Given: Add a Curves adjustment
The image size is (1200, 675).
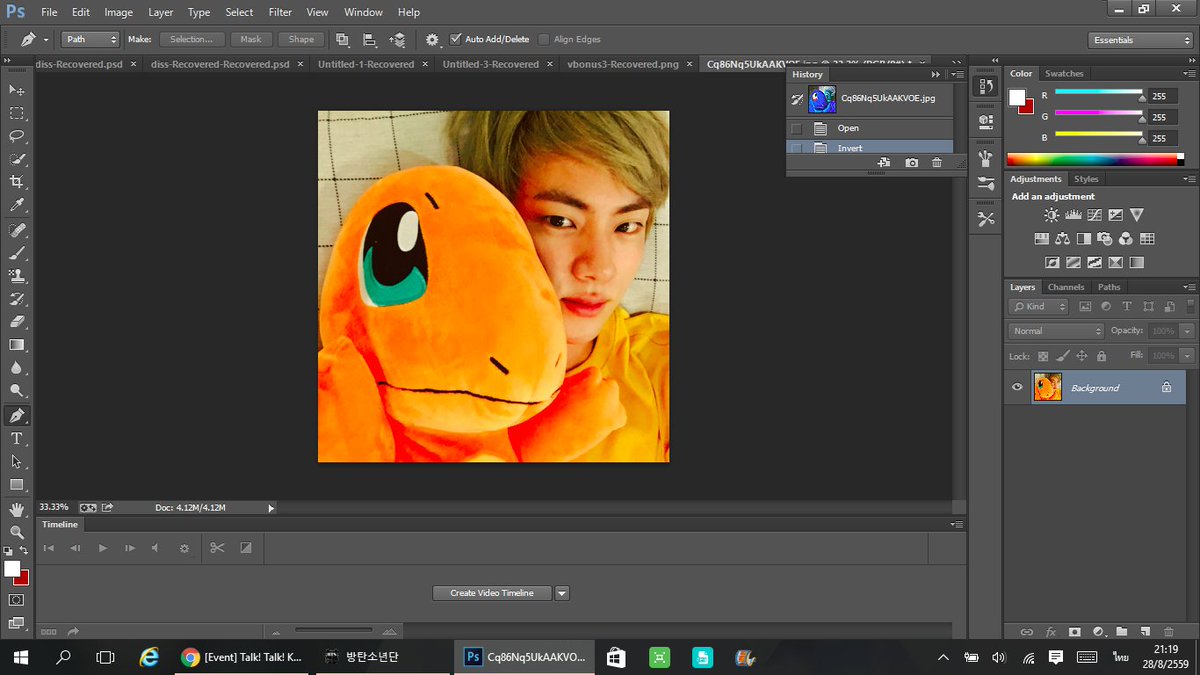Looking at the screenshot, I should point(1094,215).
